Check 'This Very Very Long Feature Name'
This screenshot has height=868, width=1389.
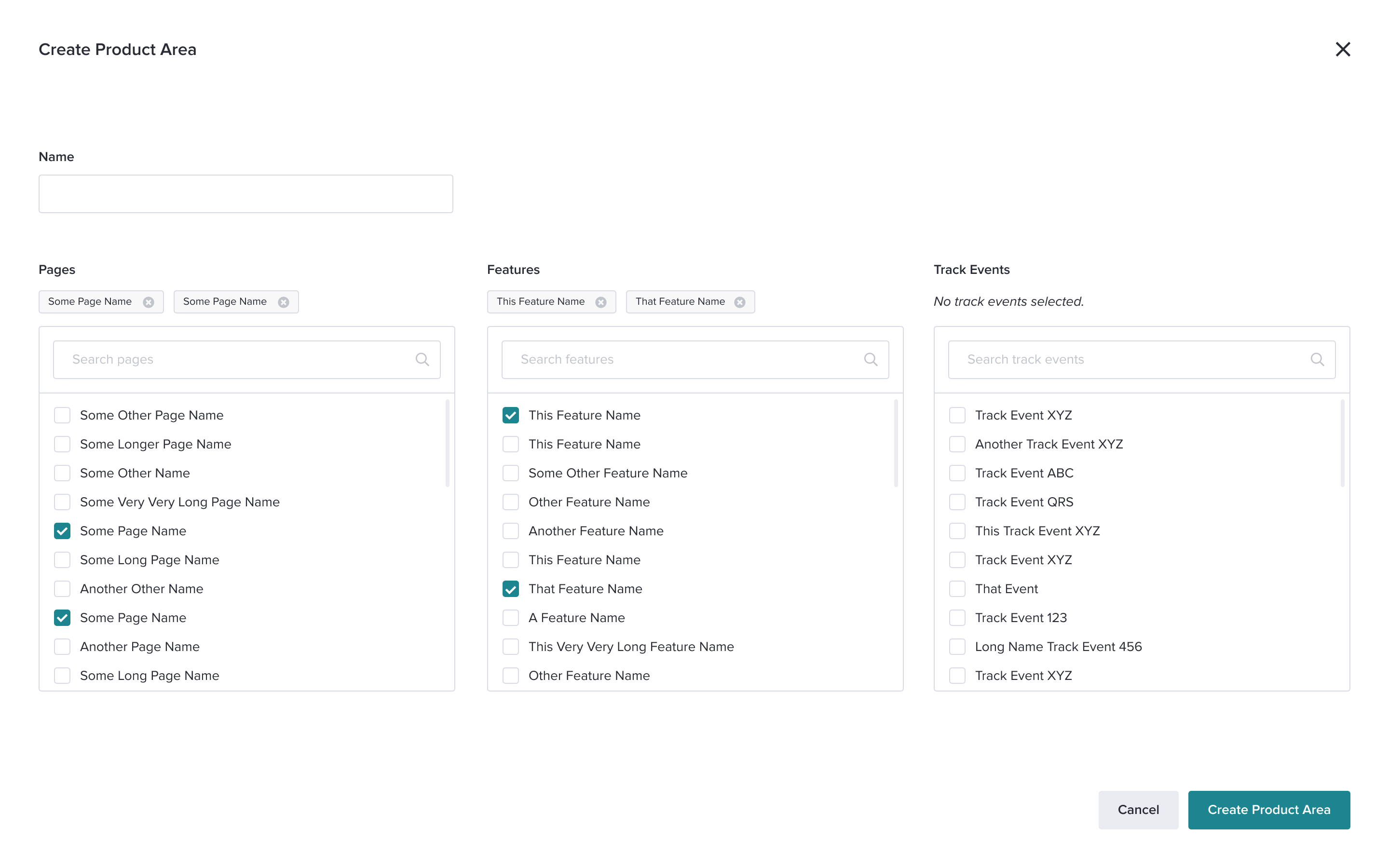point(510,646)
